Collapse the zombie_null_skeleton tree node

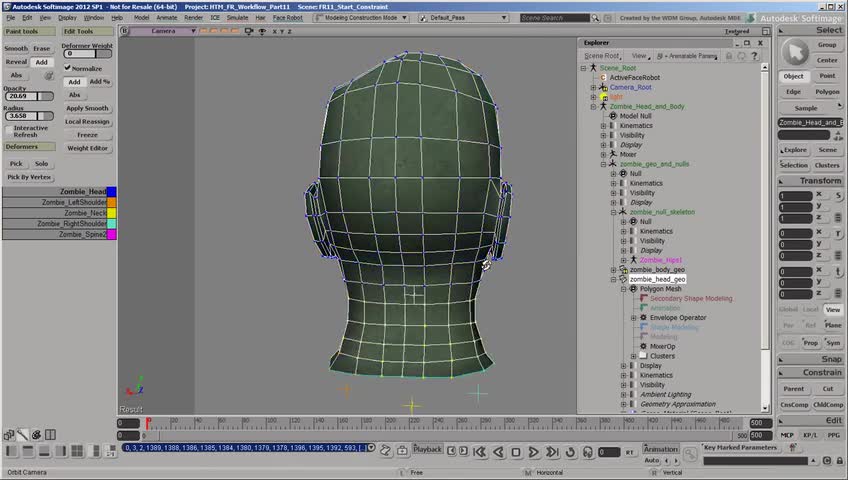click(x=614, y=212)
